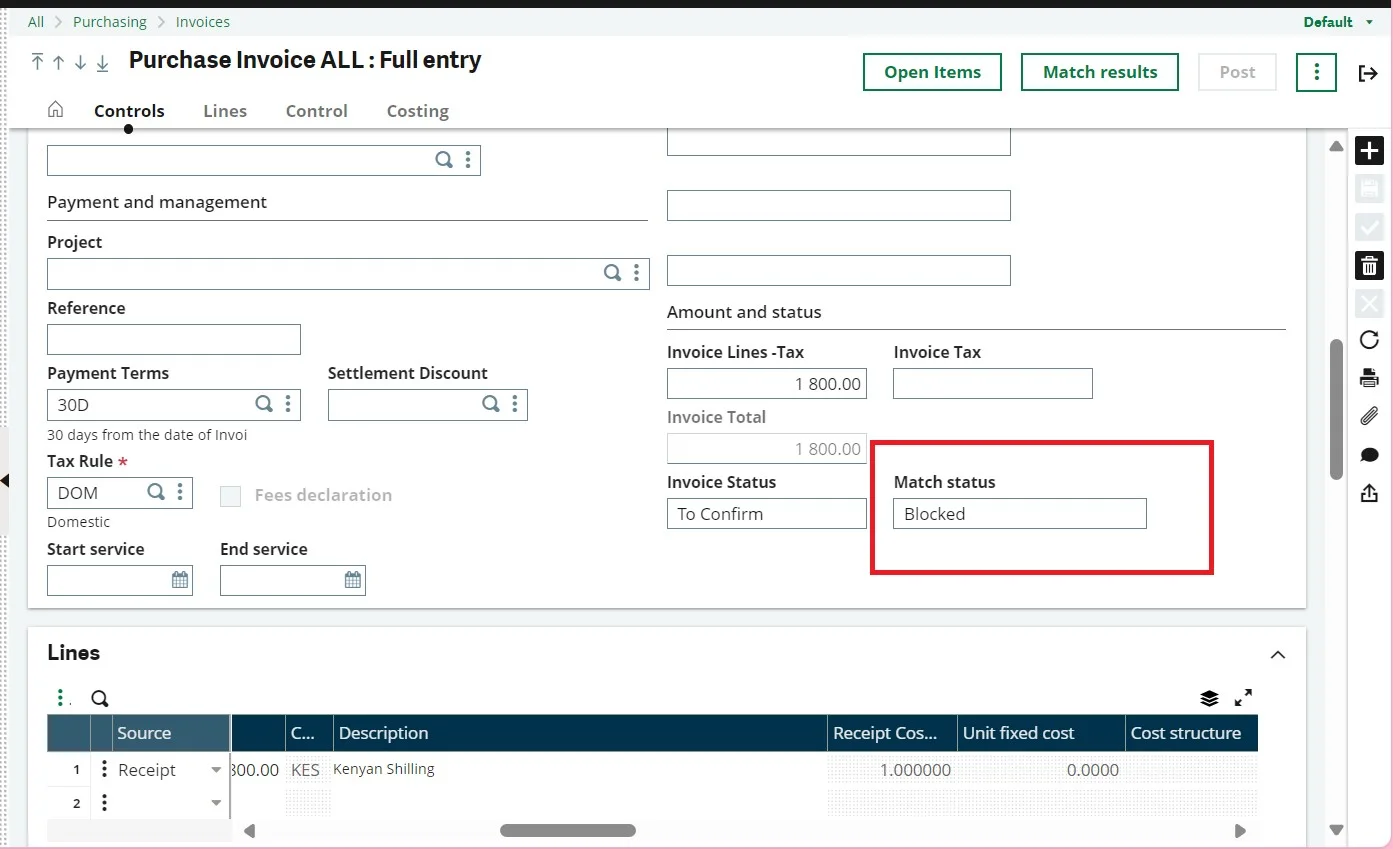Screen dimensions: 1393x849
Task: Switch to the Lines tab
Action: point(225,111)
